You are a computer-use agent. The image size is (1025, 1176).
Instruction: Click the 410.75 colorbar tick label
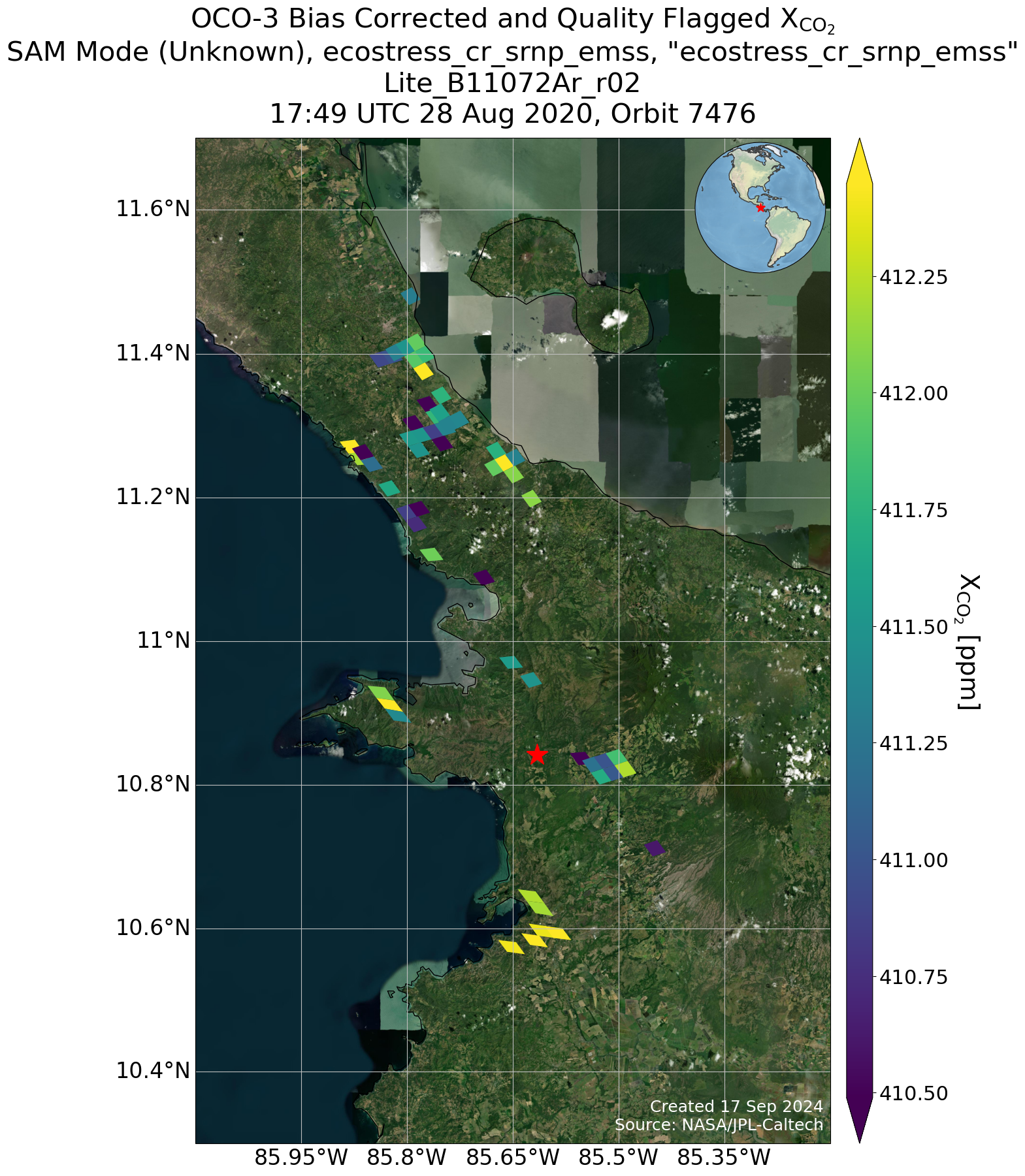(x=914, y=977)
